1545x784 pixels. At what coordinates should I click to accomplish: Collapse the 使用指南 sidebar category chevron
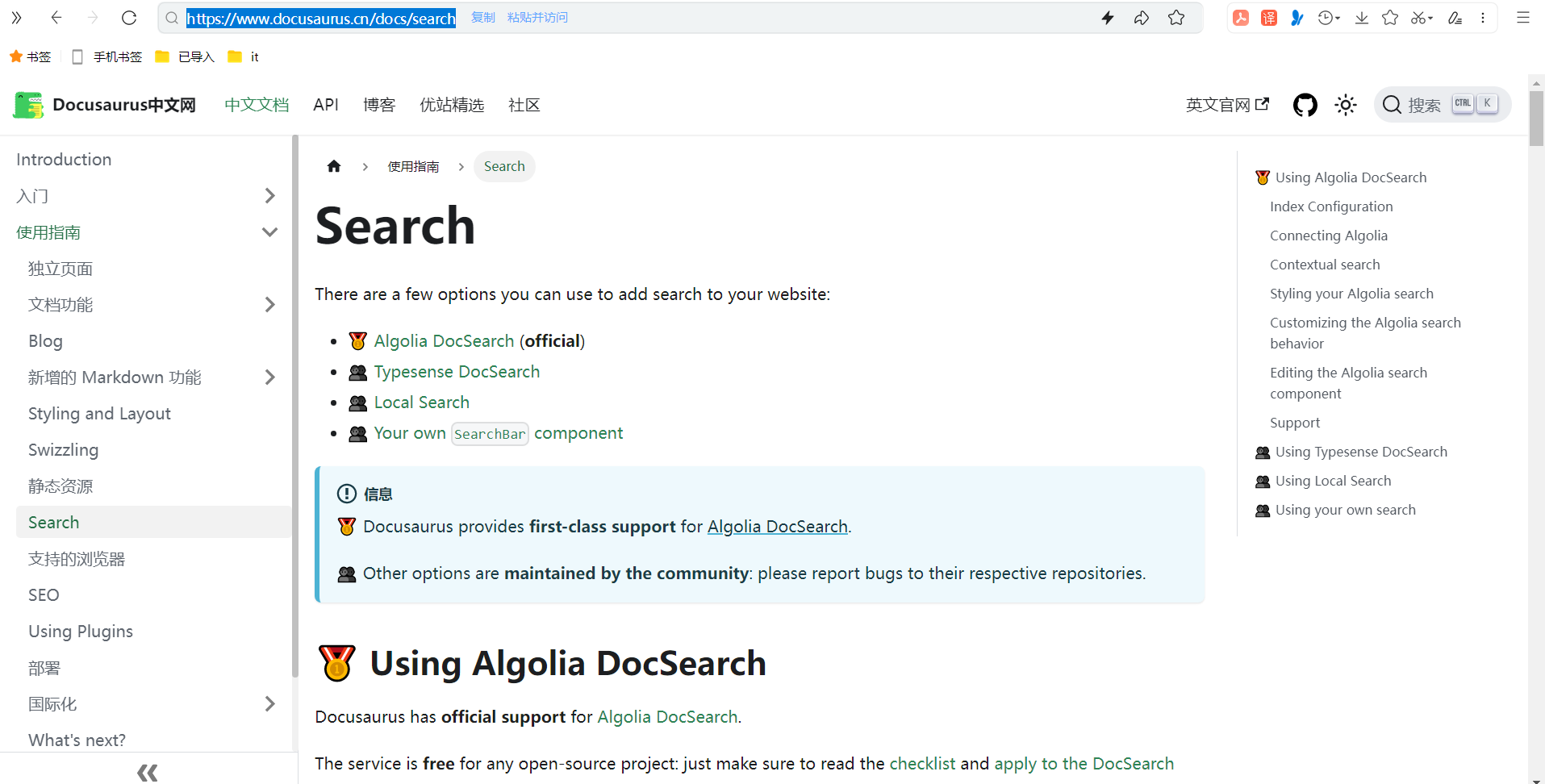(x=269, y=232)
